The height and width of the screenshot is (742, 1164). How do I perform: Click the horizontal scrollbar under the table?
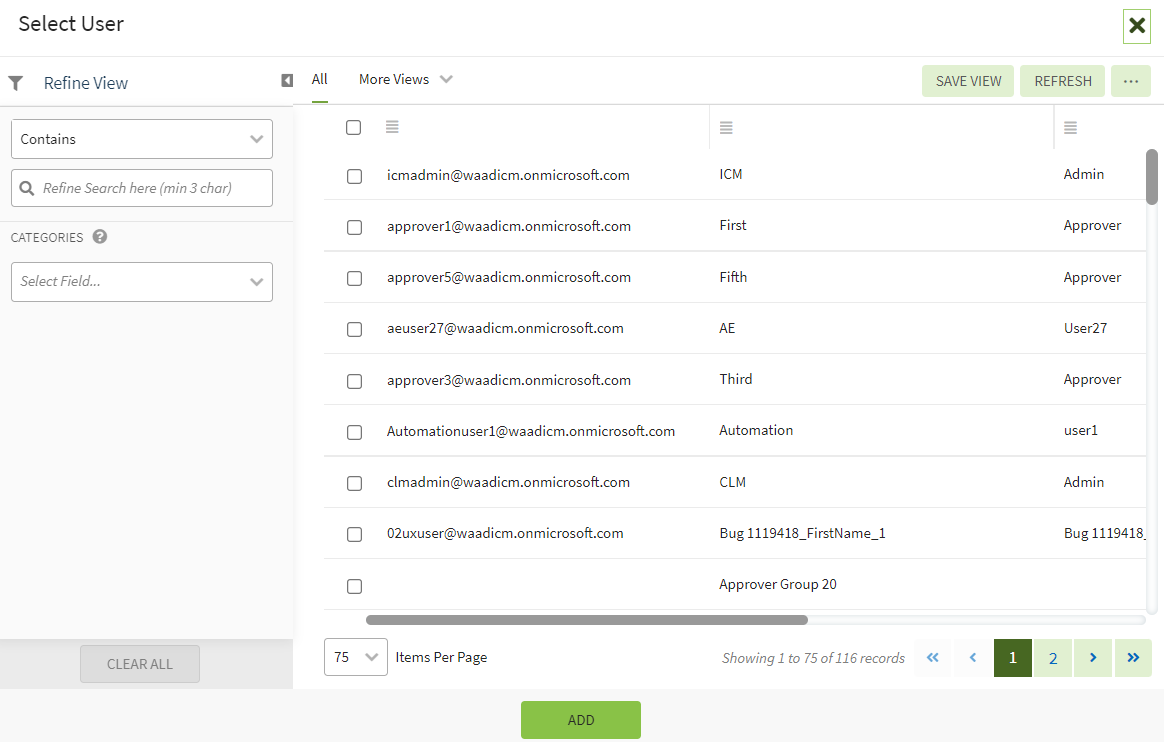point(587,620)
